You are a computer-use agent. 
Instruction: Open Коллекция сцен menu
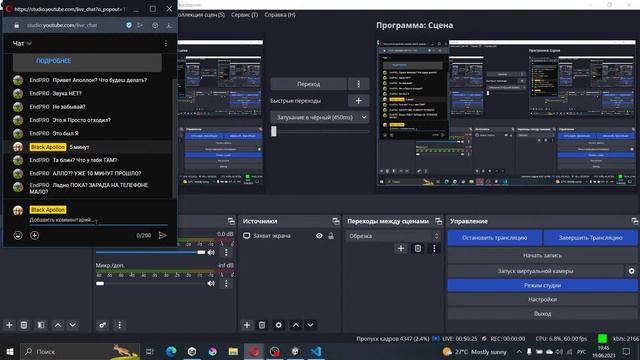tap(201, 15)
